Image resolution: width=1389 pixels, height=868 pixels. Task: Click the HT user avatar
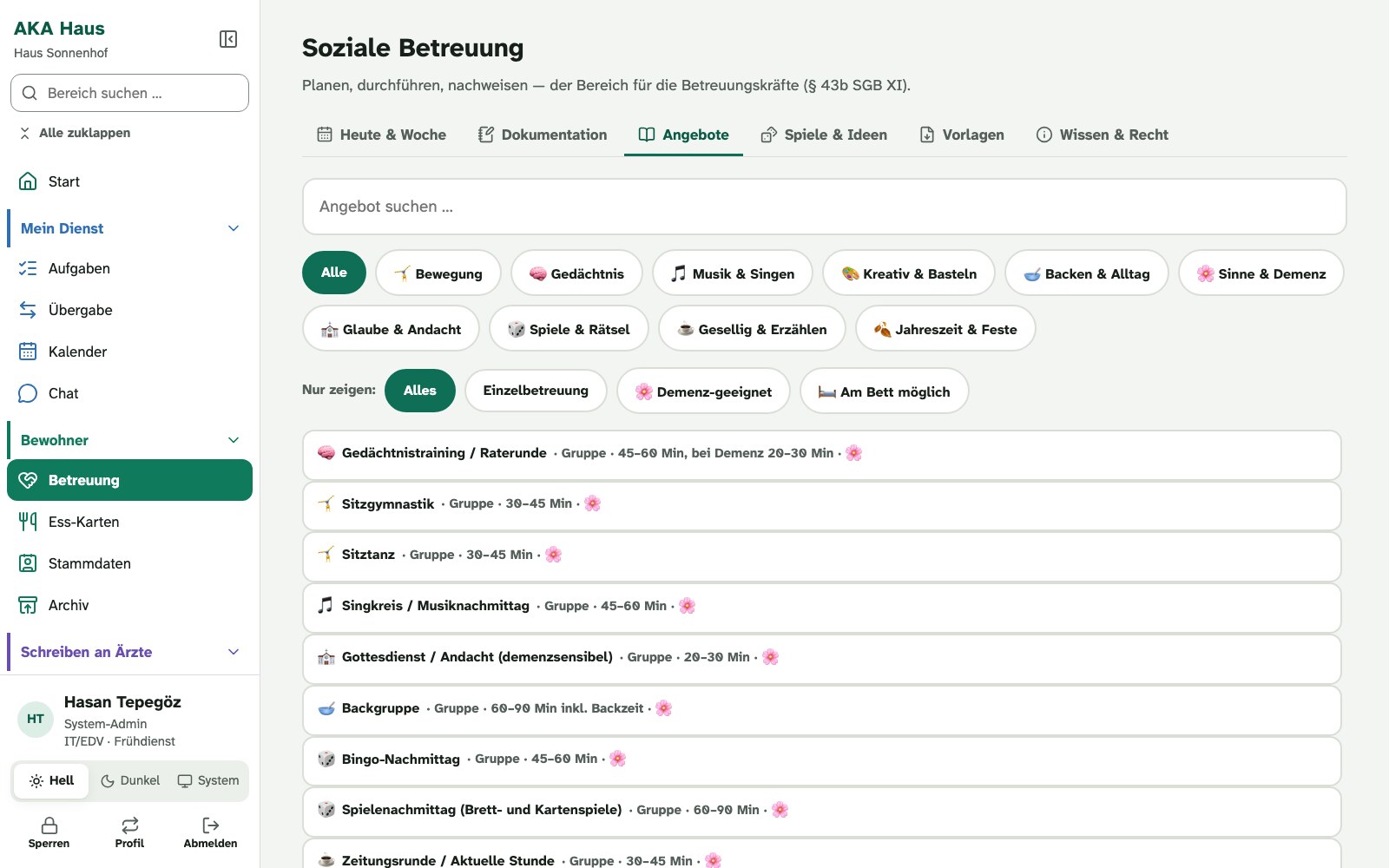tap(36, 719)
